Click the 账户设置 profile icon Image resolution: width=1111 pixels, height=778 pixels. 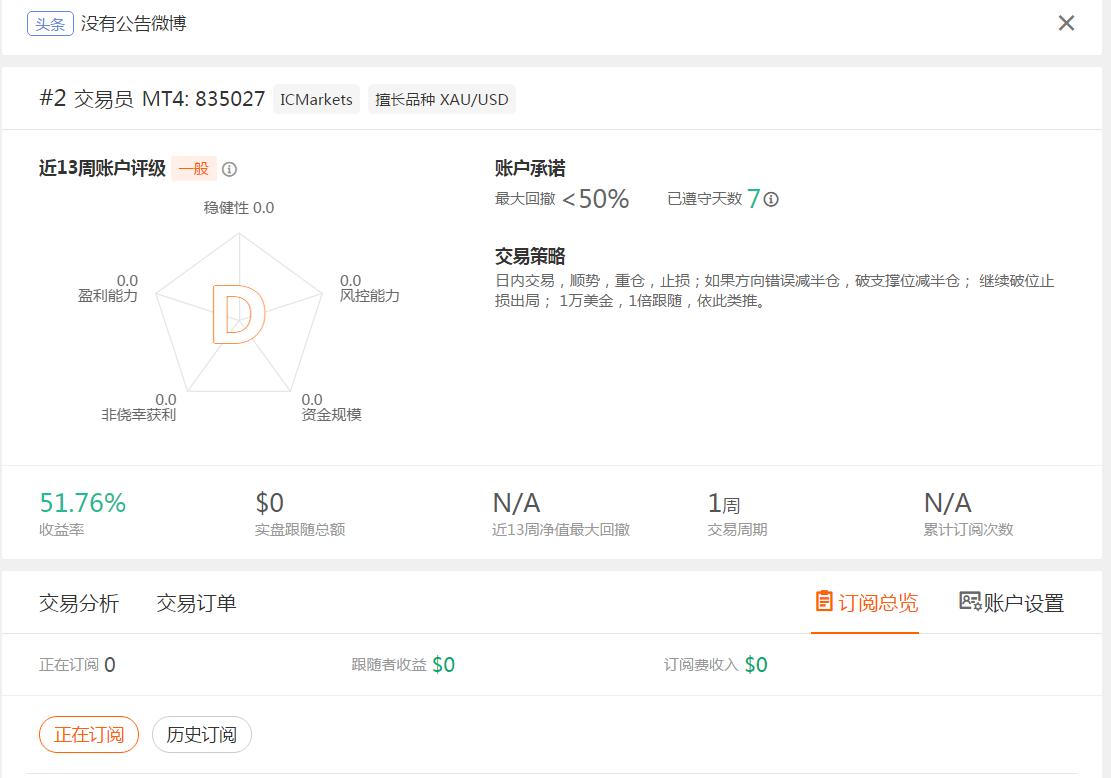[x=969, y=601]
